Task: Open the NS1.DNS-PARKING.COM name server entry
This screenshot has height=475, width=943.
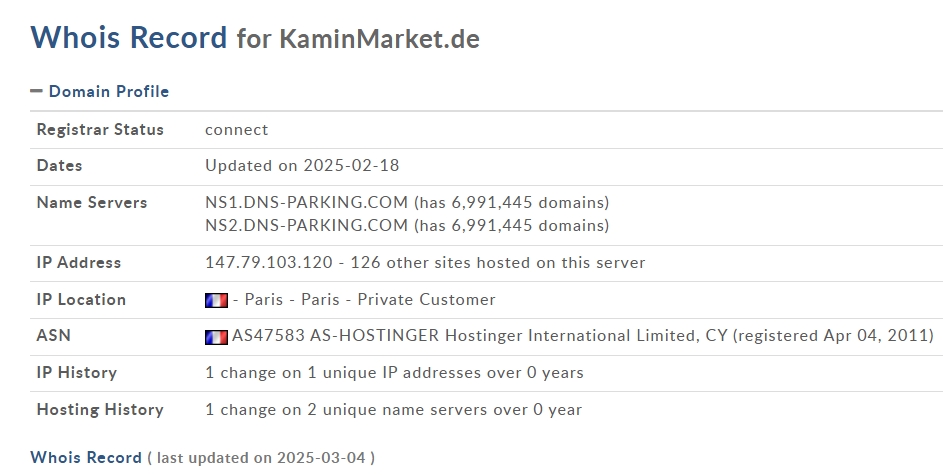Action: [x=306, y=203]
